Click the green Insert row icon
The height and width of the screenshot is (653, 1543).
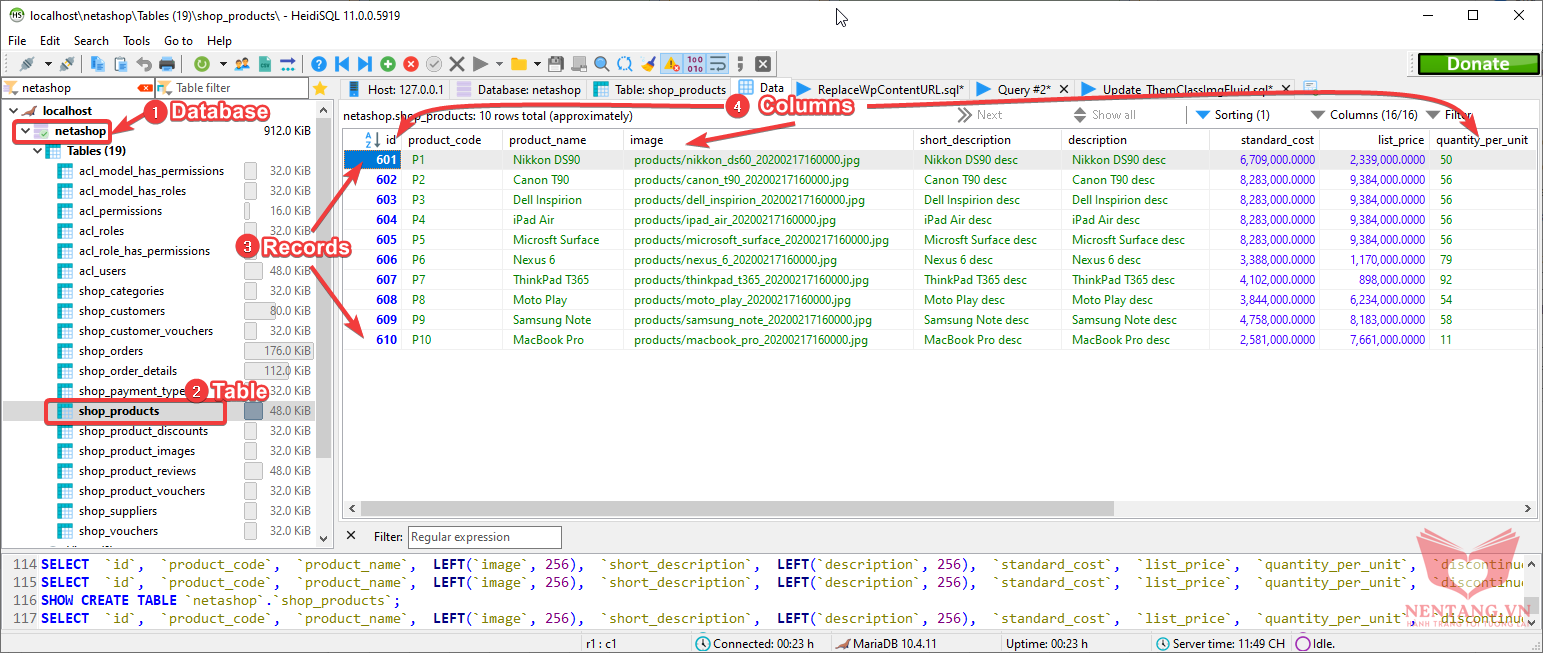point(387,64)
